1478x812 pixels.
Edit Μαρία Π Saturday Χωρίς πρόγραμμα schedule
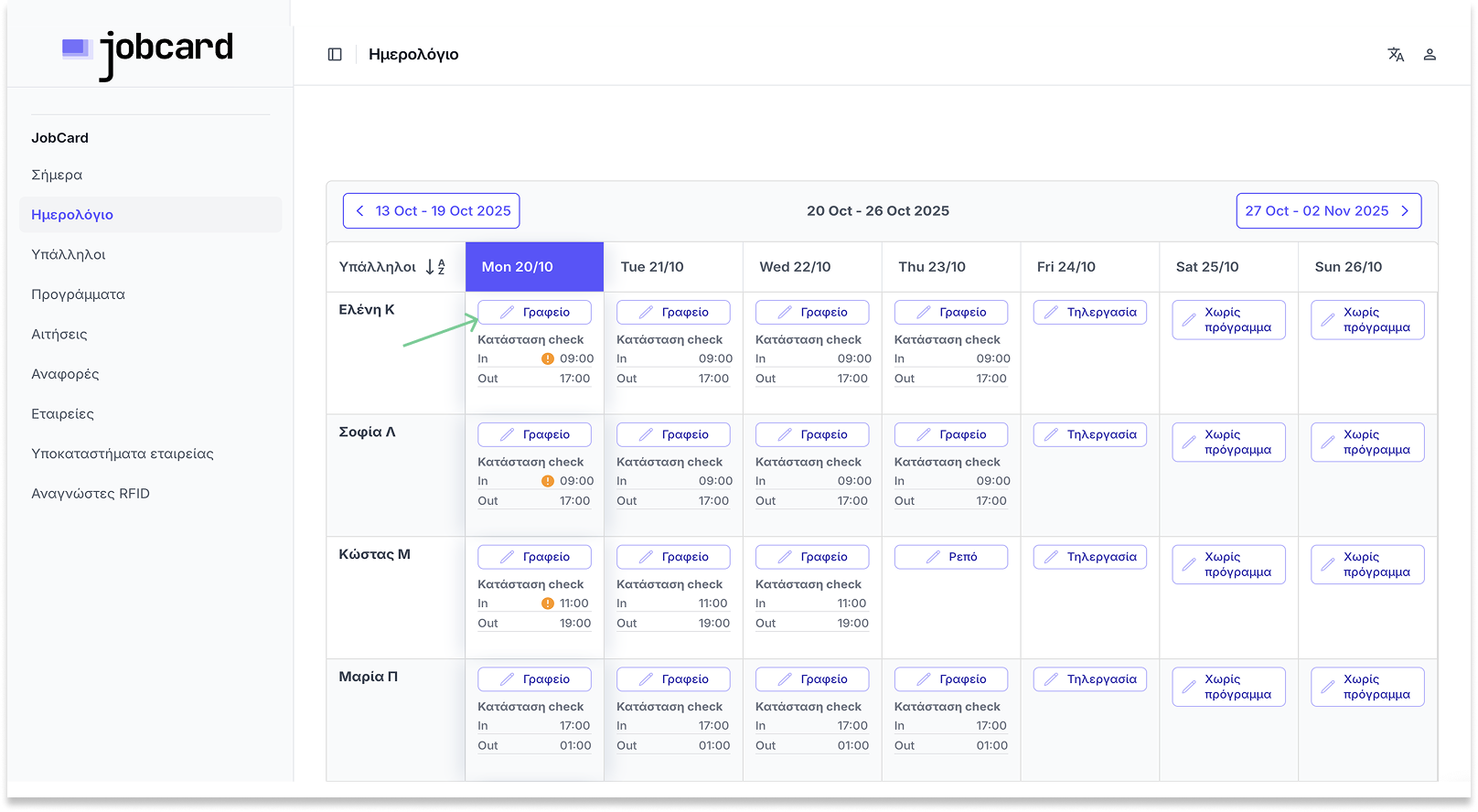(x=1228, y=687)
